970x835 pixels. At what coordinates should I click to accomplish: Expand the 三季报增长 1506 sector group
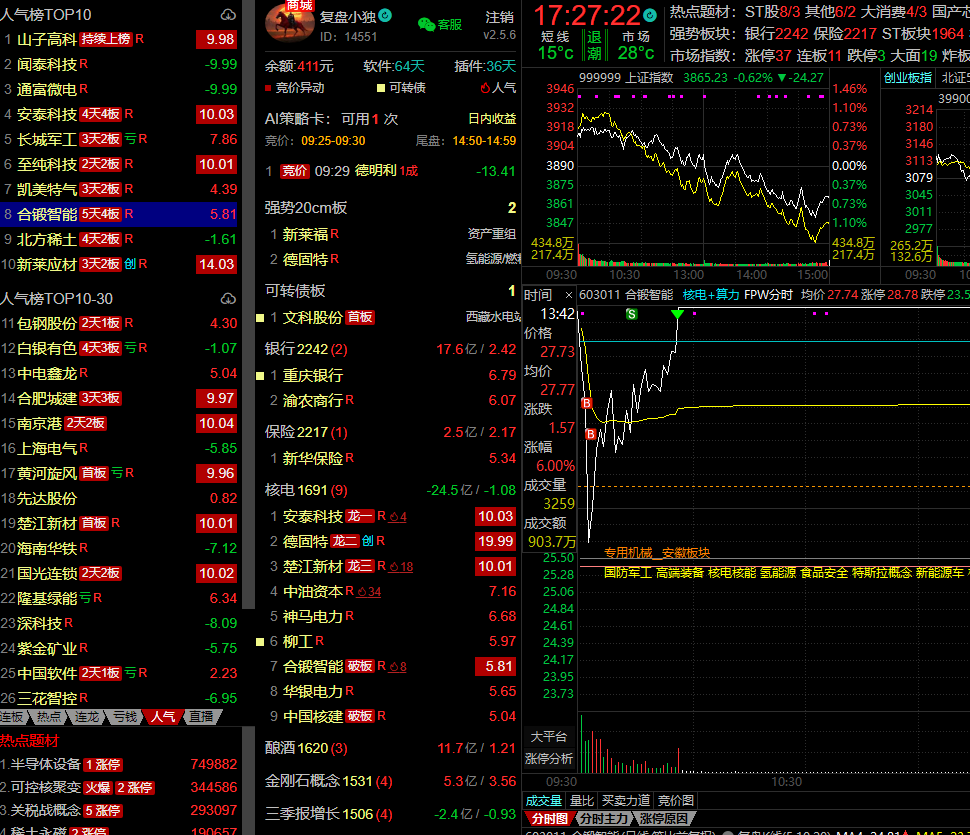pos(319,814)
